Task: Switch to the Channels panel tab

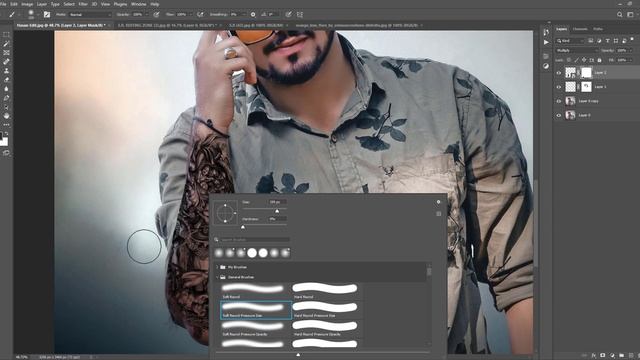Action: [x=580, y=29]
